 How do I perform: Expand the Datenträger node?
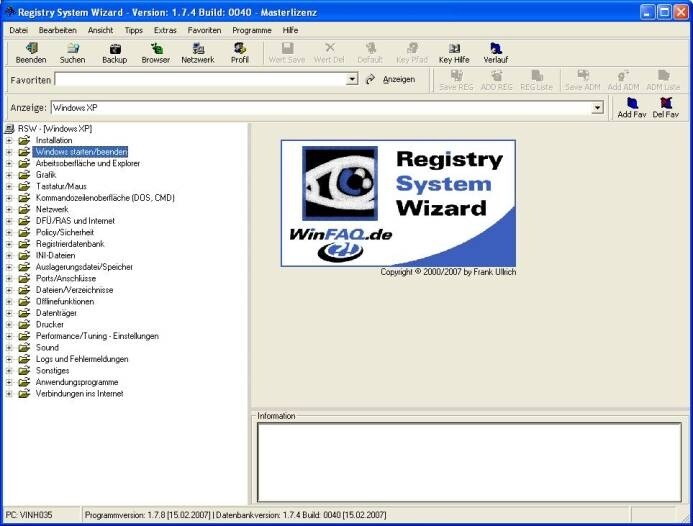click(9, 313)
